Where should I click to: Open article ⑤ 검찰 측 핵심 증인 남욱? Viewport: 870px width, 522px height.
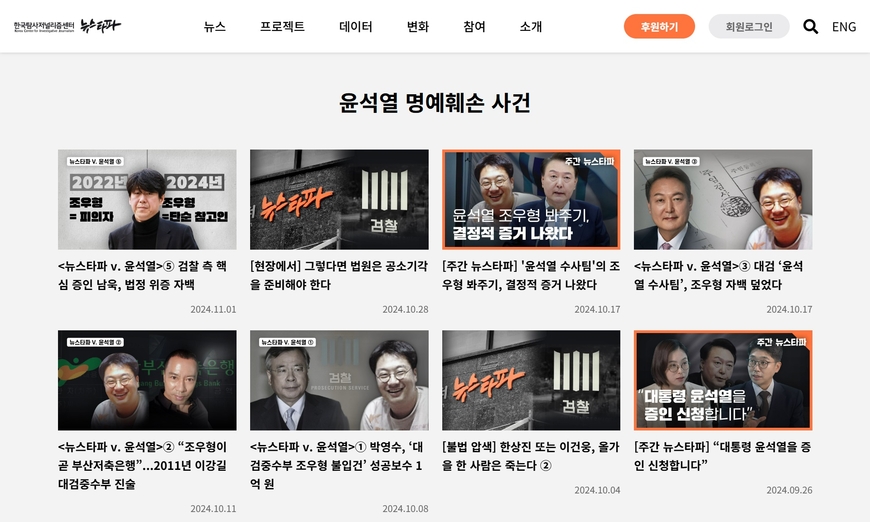(x=143, y=275)
